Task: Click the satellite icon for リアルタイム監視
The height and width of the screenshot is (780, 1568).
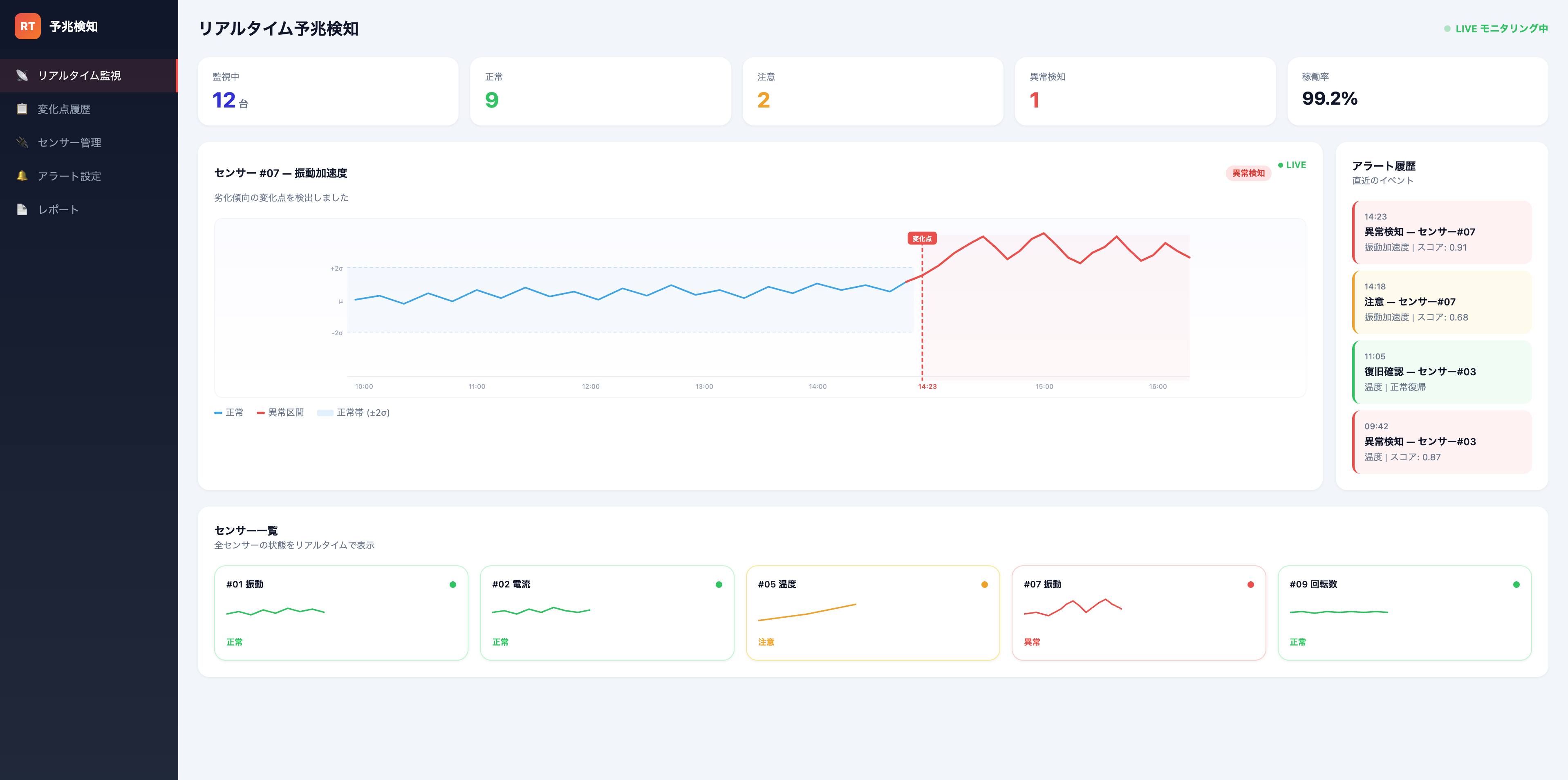Action: [22, 76]
